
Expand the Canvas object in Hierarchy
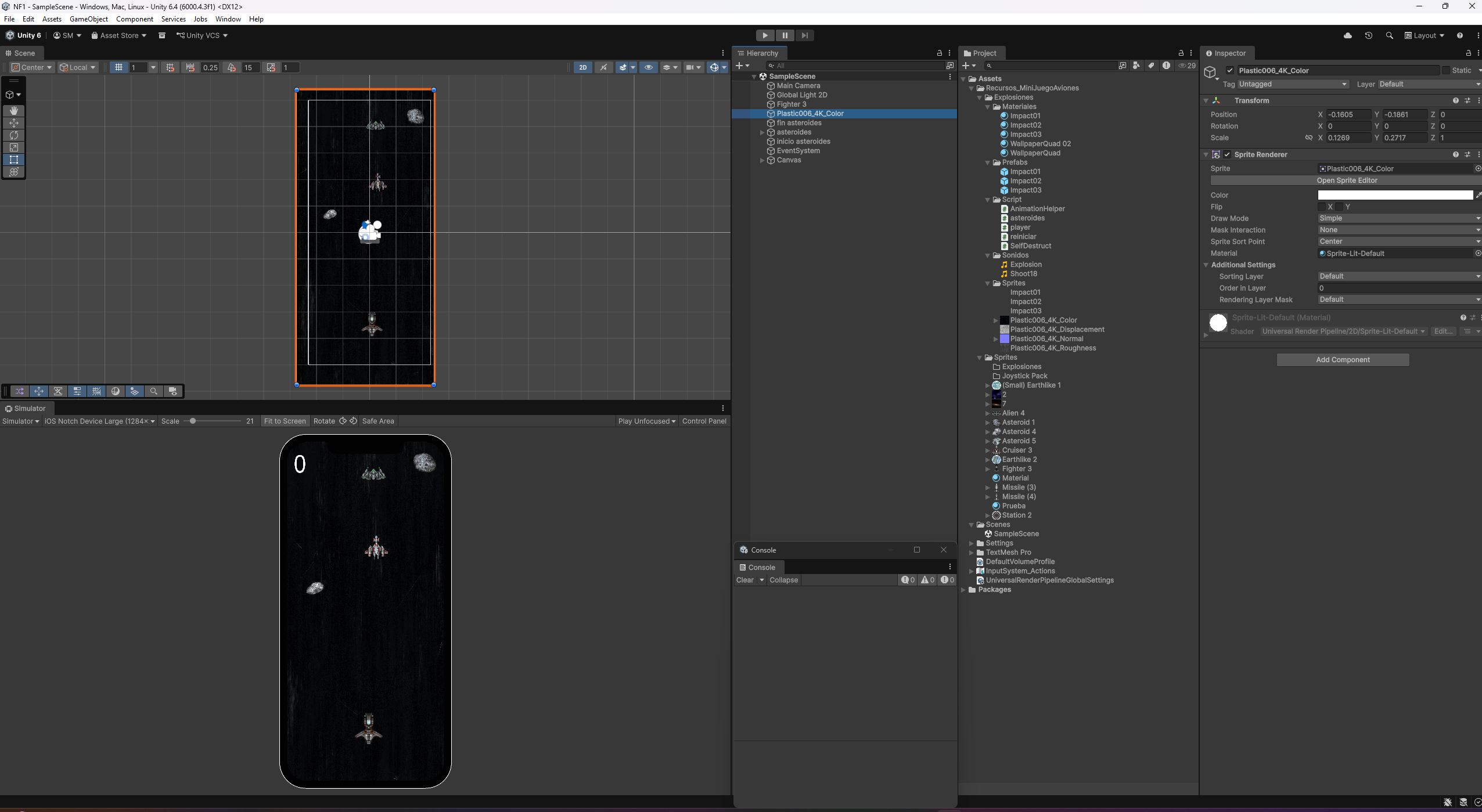click(x=762, y=160)
